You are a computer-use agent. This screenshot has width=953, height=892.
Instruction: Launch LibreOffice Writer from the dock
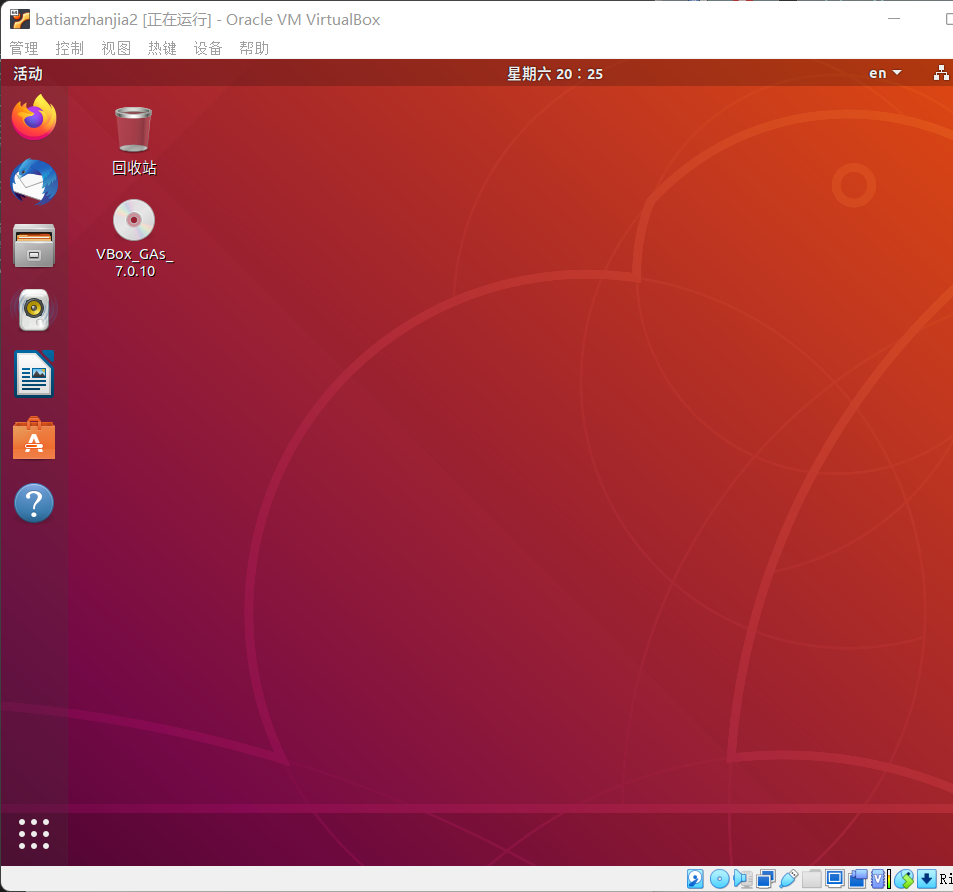pyautogui.click(x=34, y=374)
